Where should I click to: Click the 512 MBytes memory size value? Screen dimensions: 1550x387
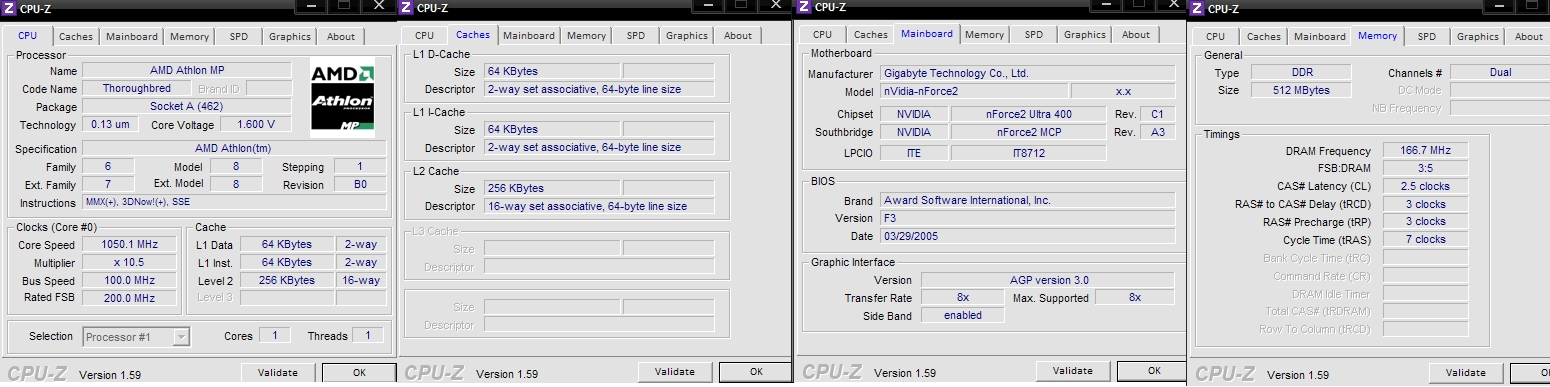click(x=1300, y=91)
